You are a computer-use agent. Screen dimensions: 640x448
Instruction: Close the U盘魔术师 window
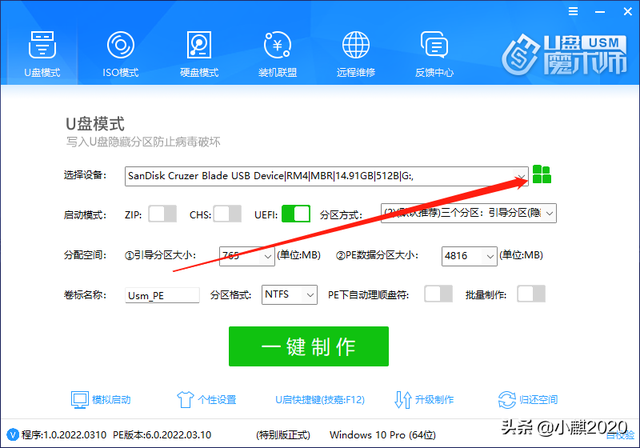628,11
